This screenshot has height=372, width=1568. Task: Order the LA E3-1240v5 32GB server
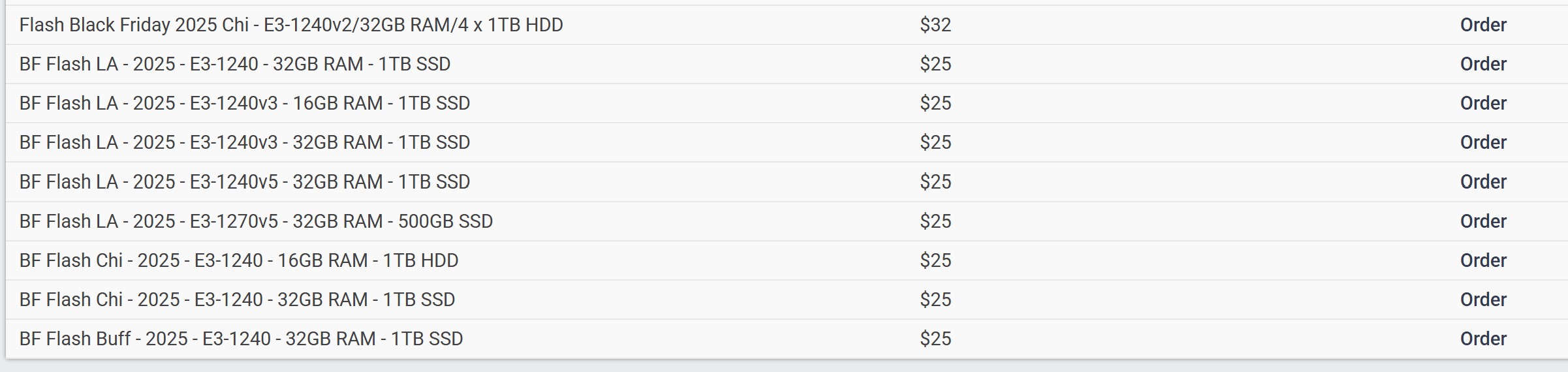coord(1482,181)
